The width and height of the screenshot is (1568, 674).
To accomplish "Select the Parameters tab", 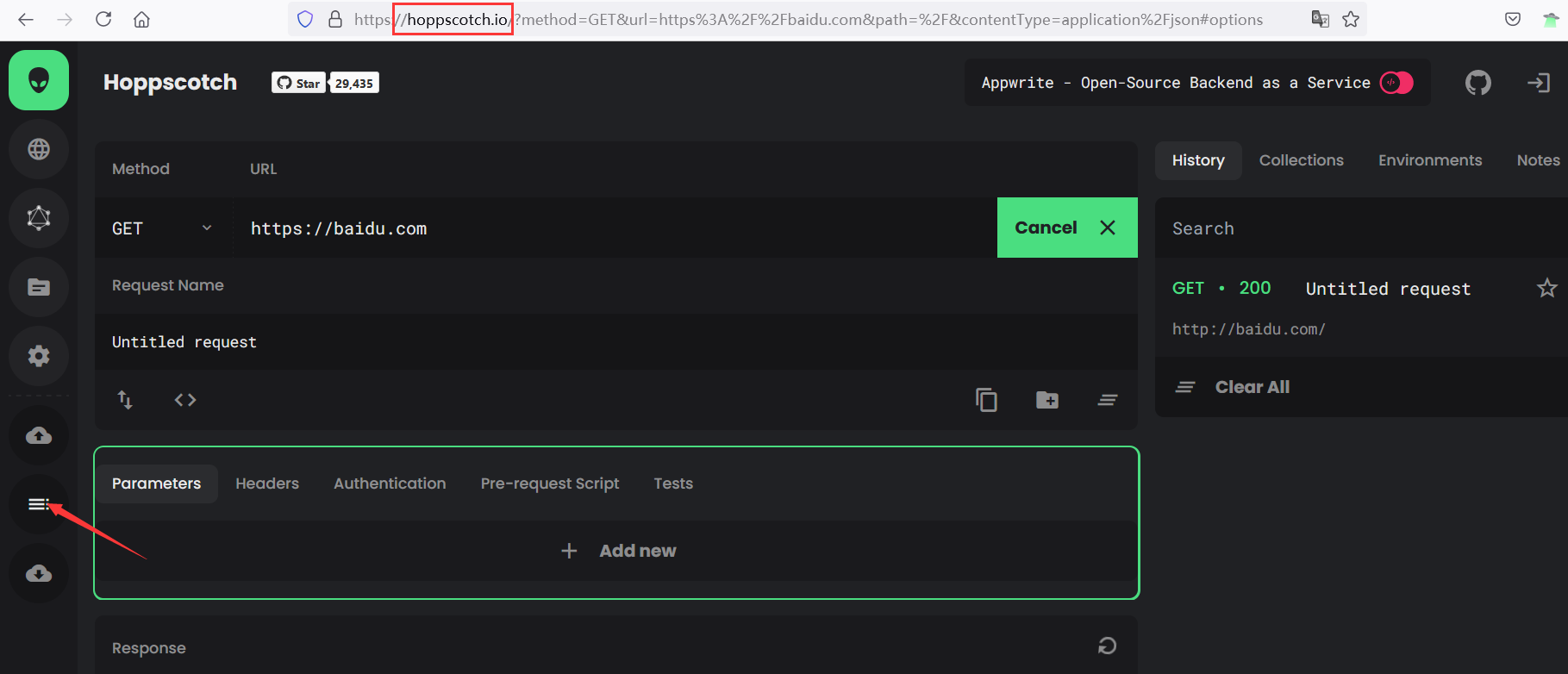I will (x=156, y=484).
